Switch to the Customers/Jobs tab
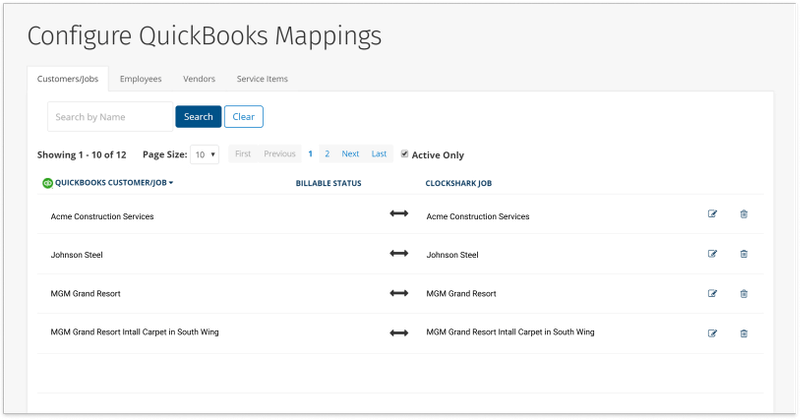This screenshot has height=419, width=800. click(x=68, y=79)
